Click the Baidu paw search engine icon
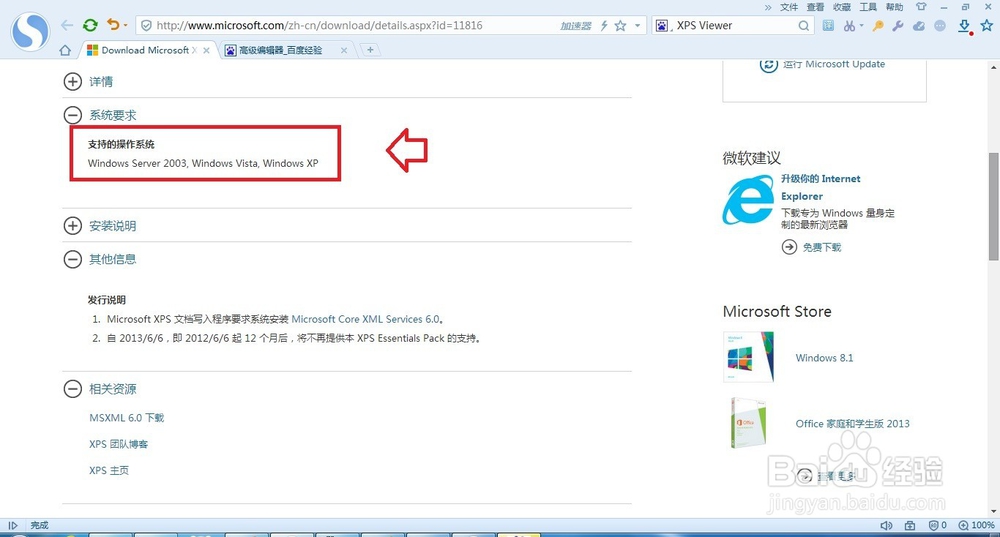The image size is (1000, 537). [x=662, y=26]
